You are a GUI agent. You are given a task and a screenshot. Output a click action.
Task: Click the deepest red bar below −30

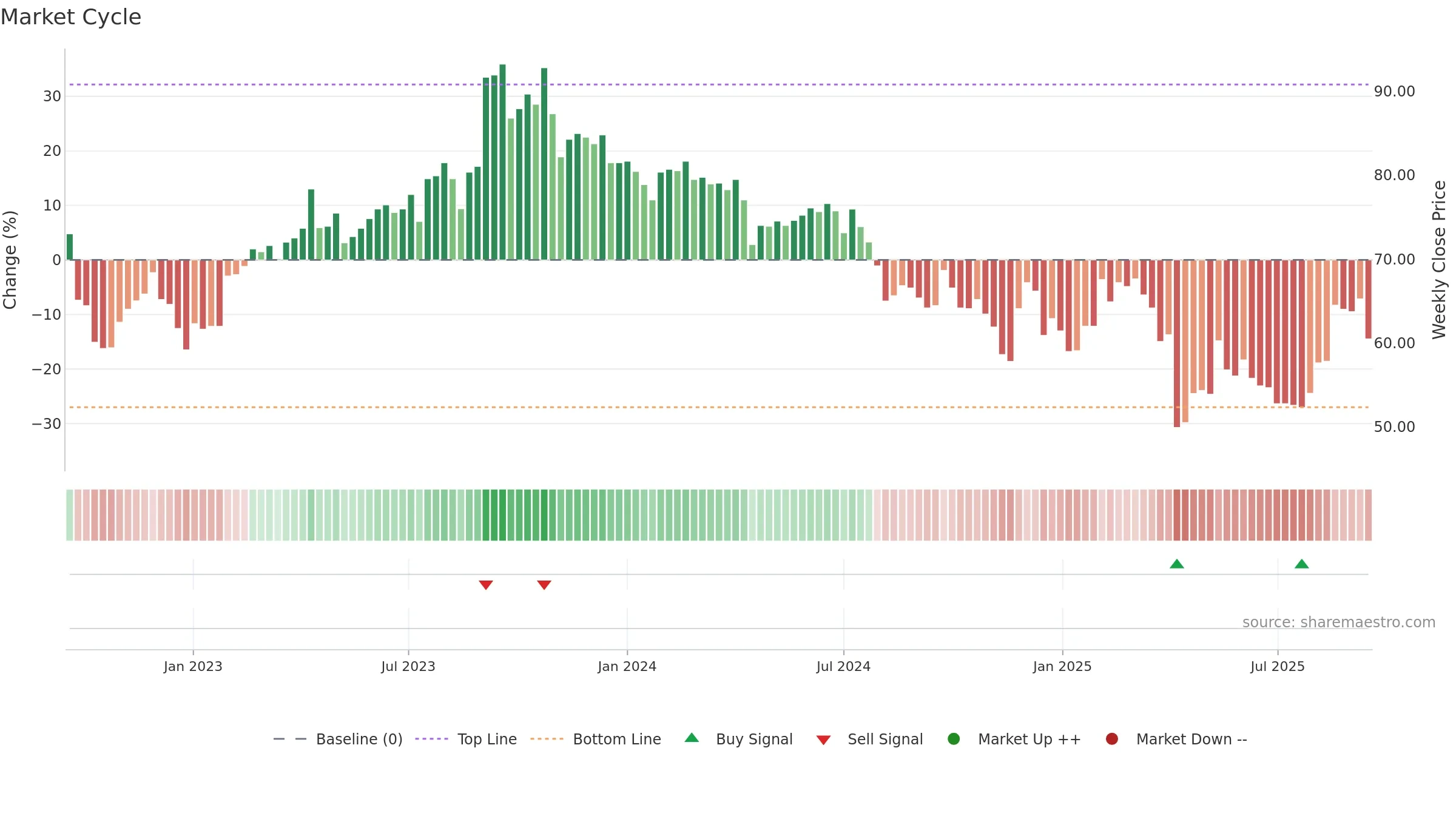point(1177,343)
